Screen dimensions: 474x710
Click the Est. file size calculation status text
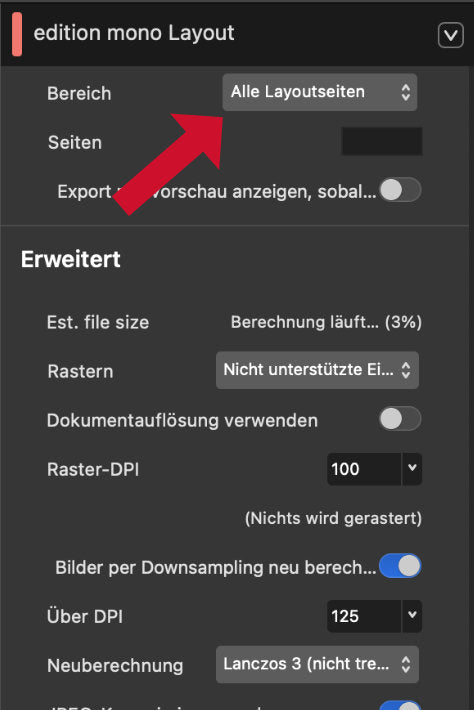tap(326, 322)
